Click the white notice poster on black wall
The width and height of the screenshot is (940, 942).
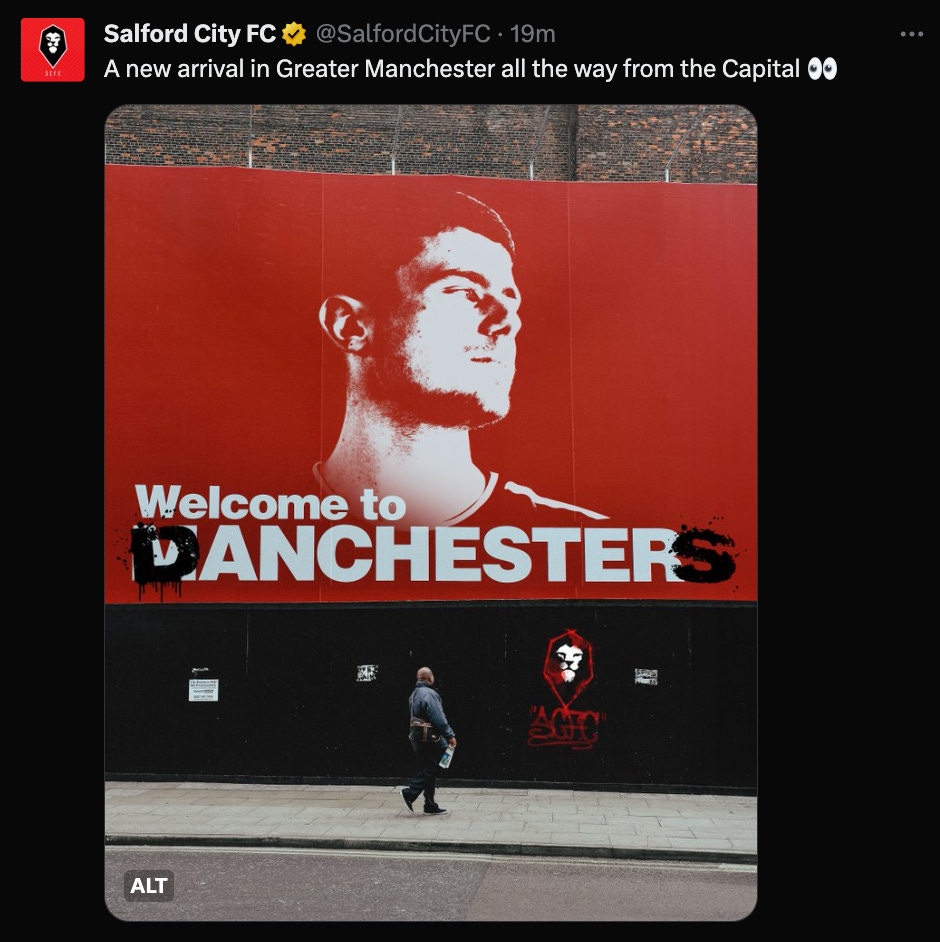click(203, 690)
